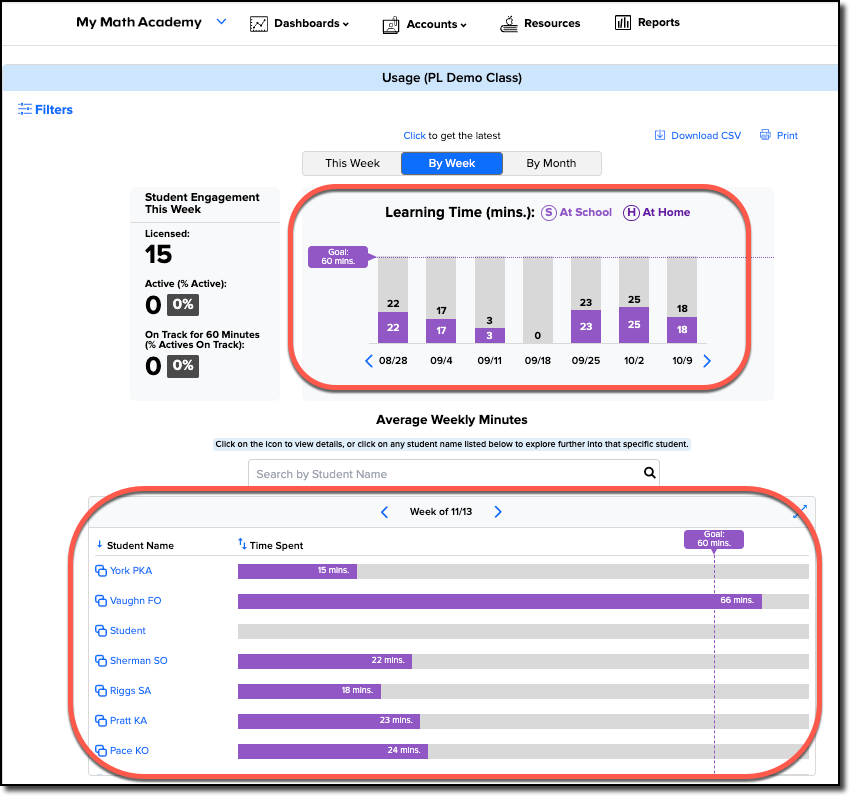Click the 'Click' to get latest link

point(414,136)
